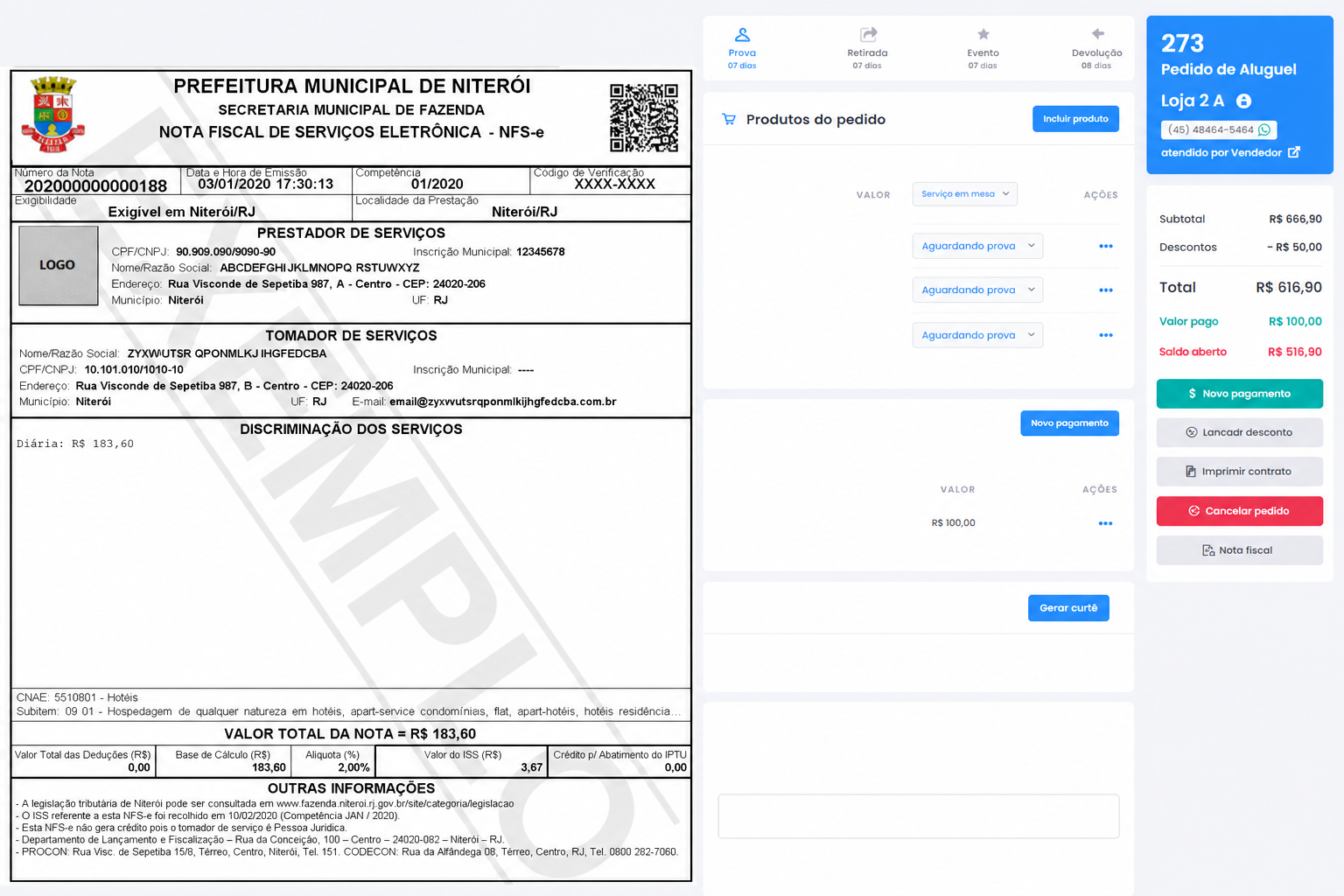Screen dimensions: 1344x896
Task: Click the phone number (45) 48464-5464
Action: 1211,129
